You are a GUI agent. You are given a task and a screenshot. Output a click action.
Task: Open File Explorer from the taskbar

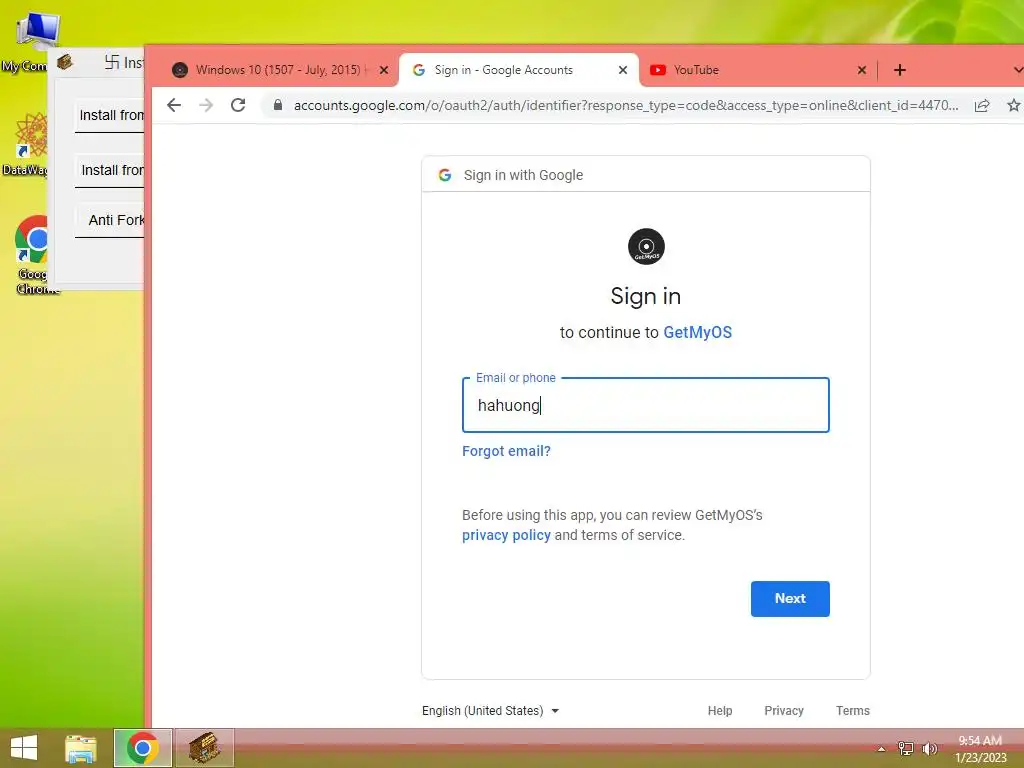(x=80, y=748)
